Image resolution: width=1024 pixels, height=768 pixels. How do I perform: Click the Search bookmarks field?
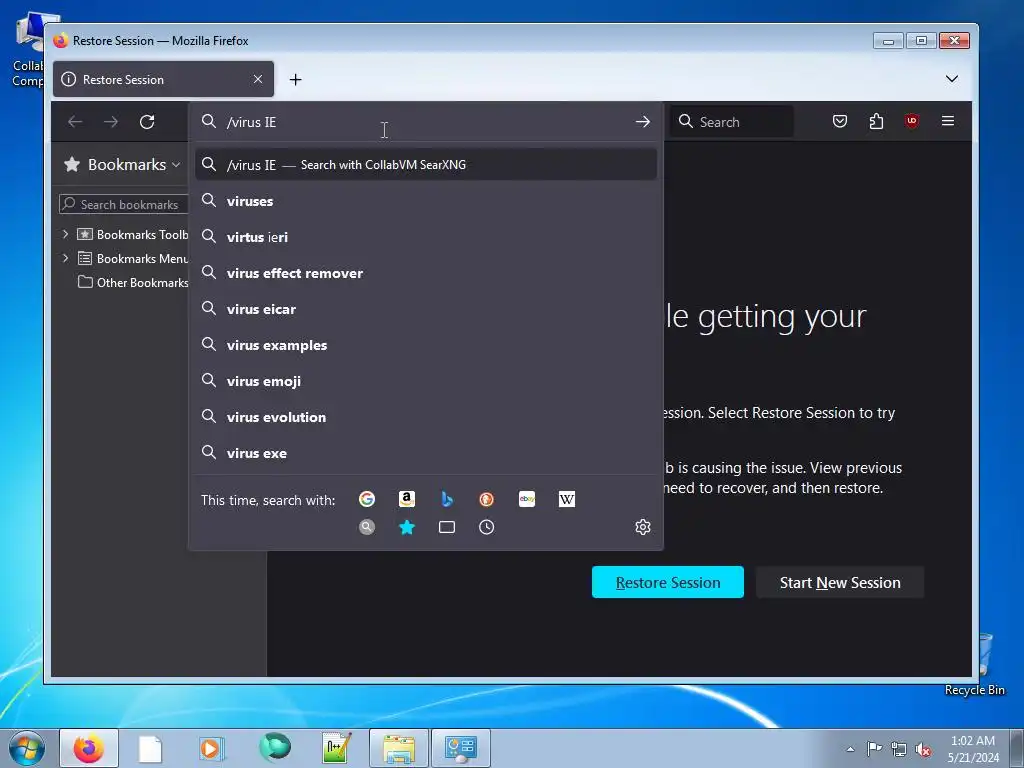pos(124,204)
